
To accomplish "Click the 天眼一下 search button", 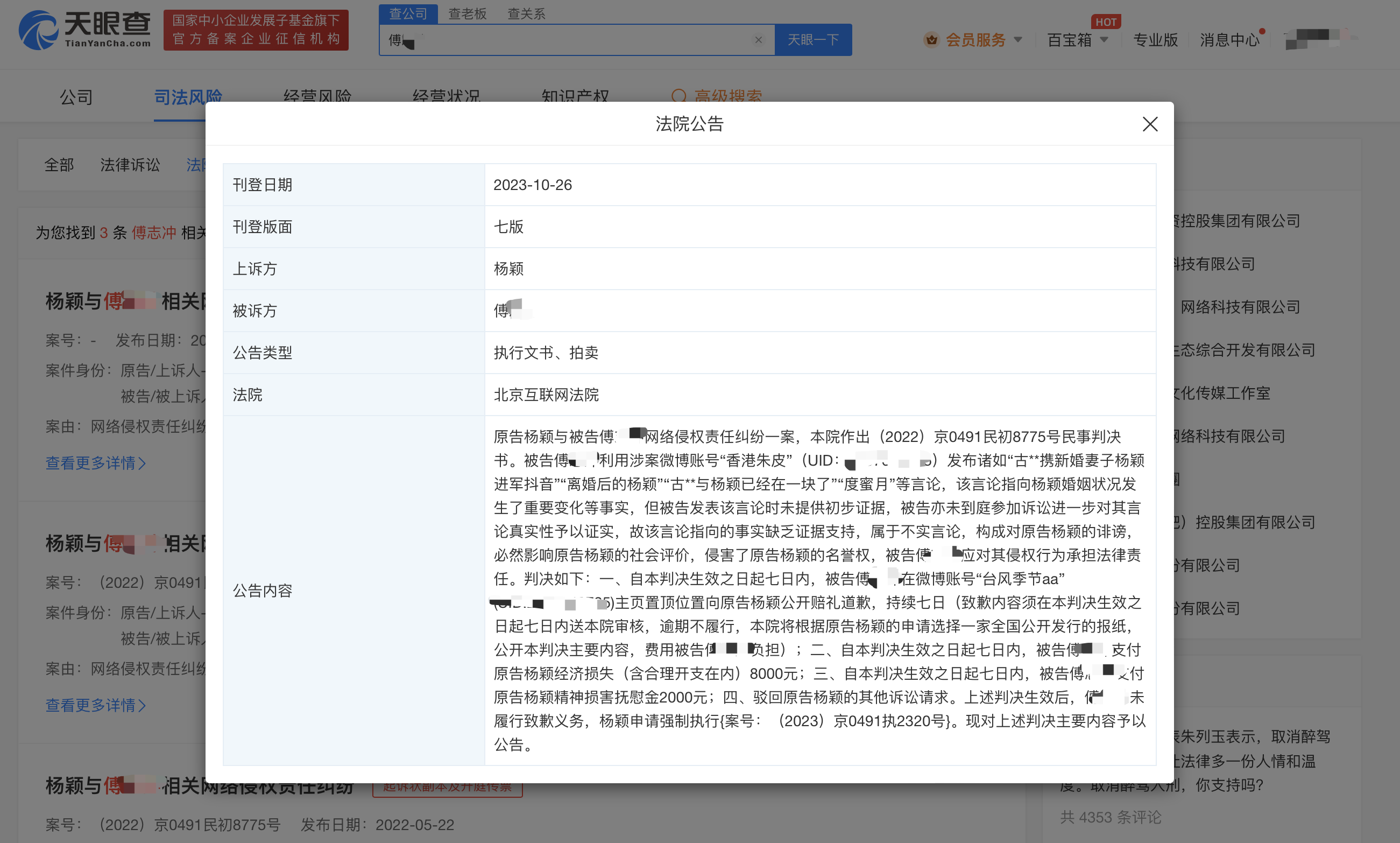I will click(813, 40).
